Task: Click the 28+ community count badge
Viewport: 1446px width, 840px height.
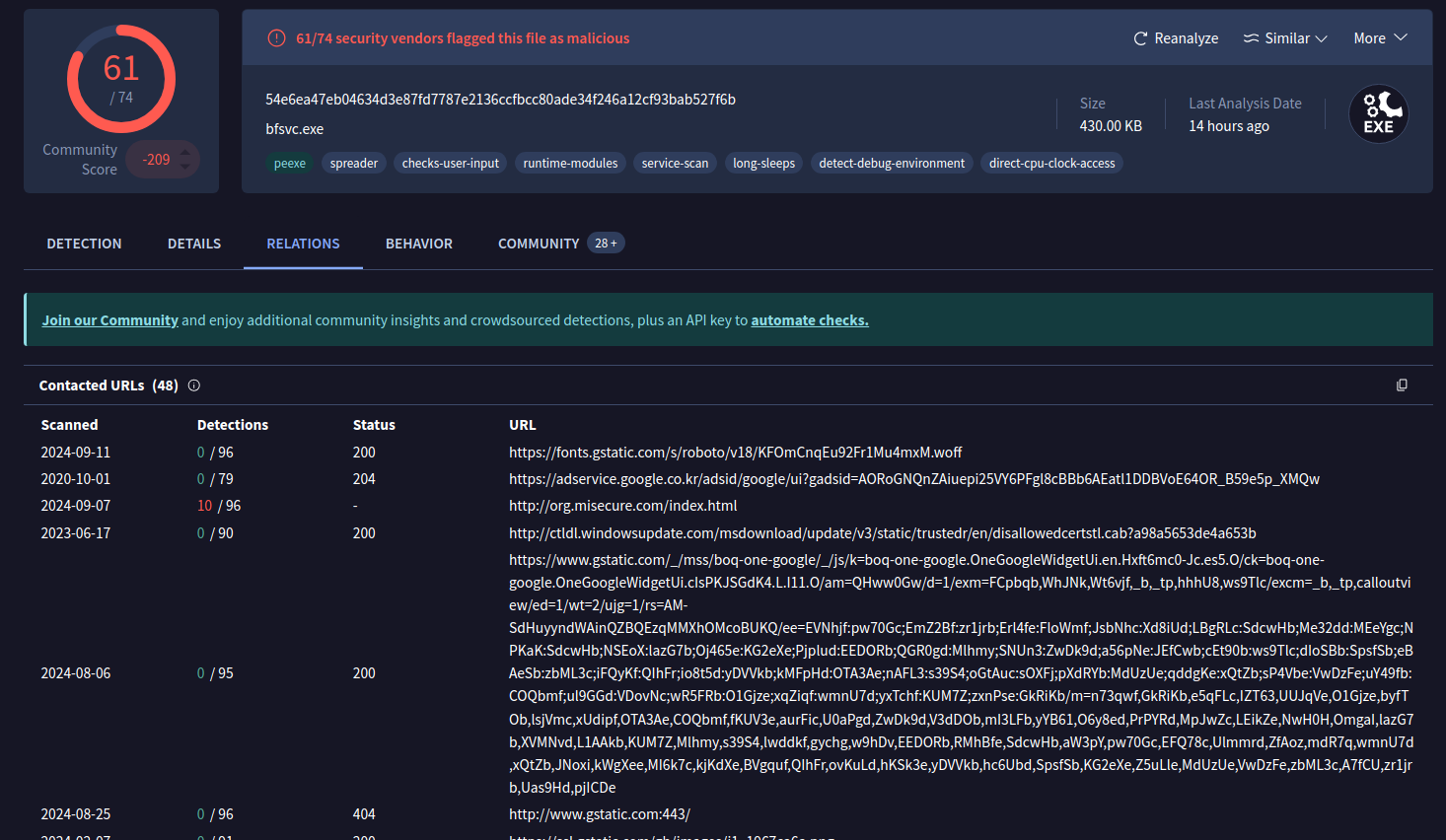Action: (606, 244)
